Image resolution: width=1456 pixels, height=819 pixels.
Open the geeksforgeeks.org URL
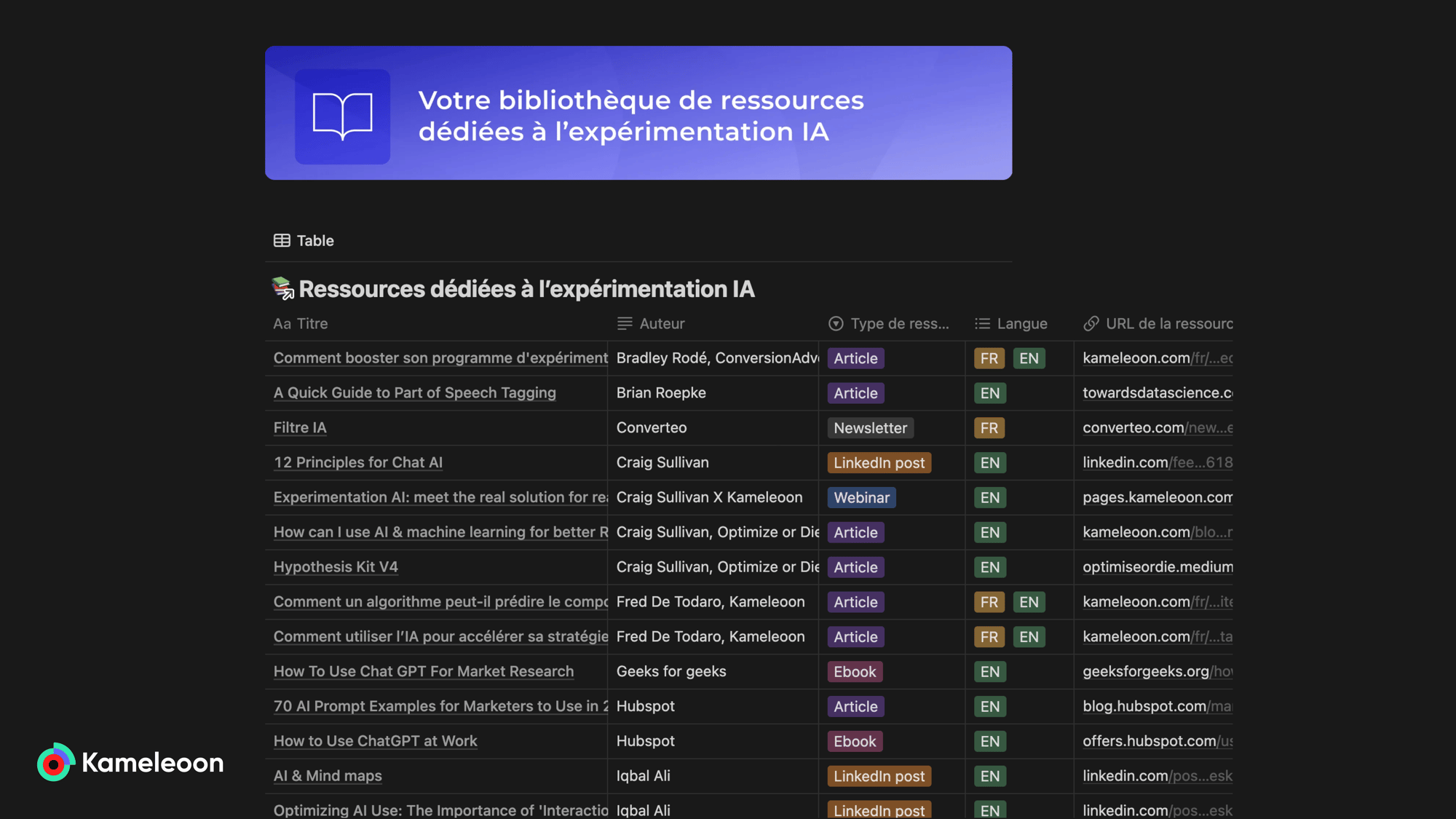pyautogui.click(x=1158, y=671)
